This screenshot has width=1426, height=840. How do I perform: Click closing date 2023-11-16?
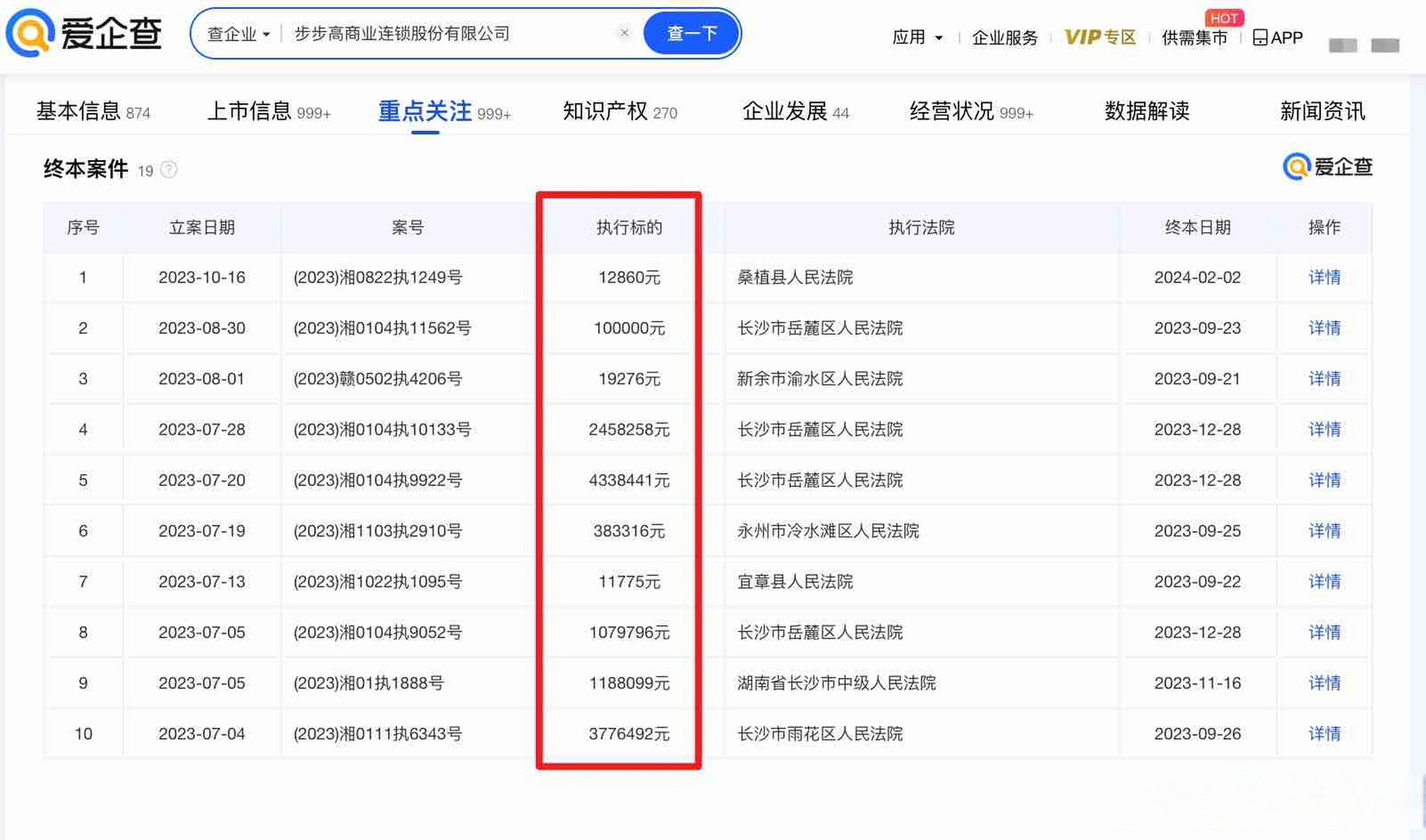pos(1198,682)
